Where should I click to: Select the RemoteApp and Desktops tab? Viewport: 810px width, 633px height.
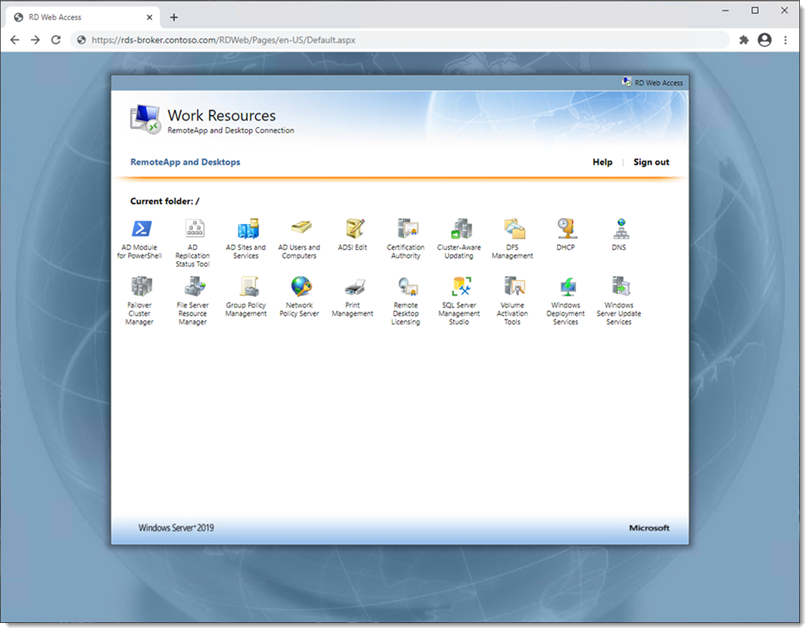tap(185, 162)
